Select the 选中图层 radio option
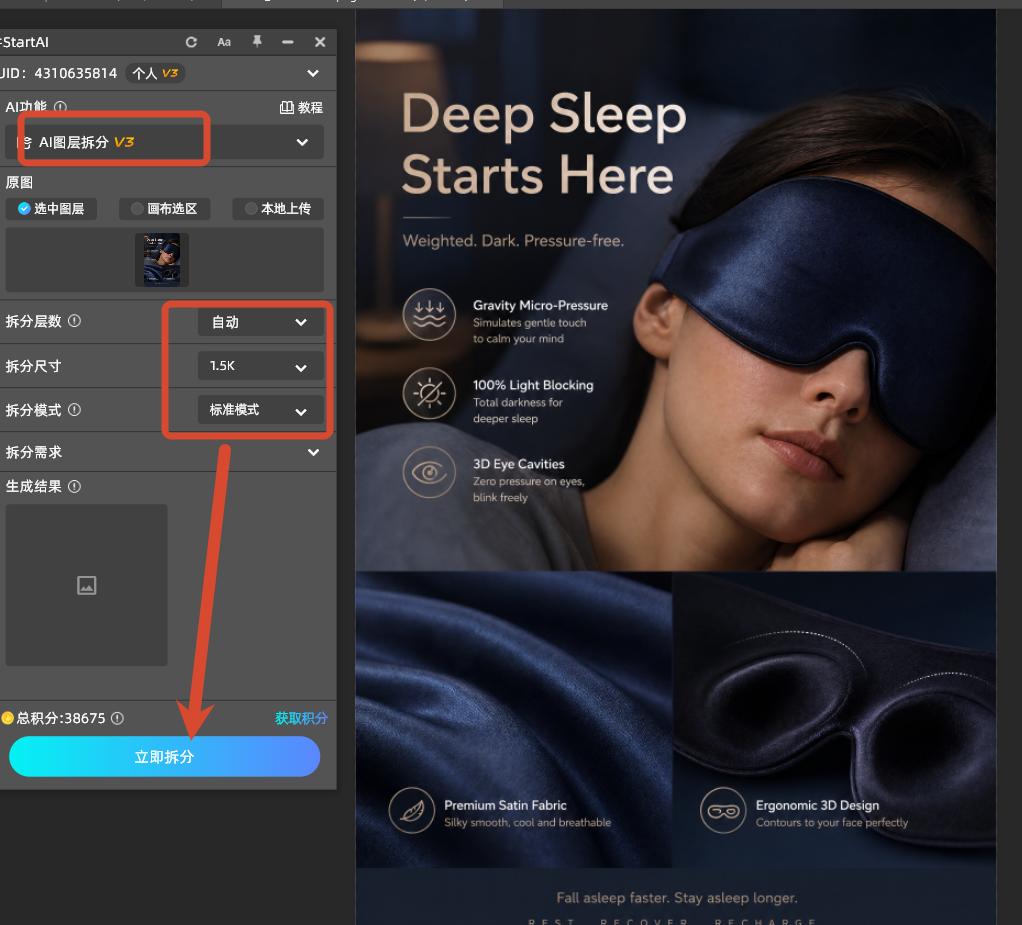Viewport: 1022px width, 925px height. (x=51, y=209)
